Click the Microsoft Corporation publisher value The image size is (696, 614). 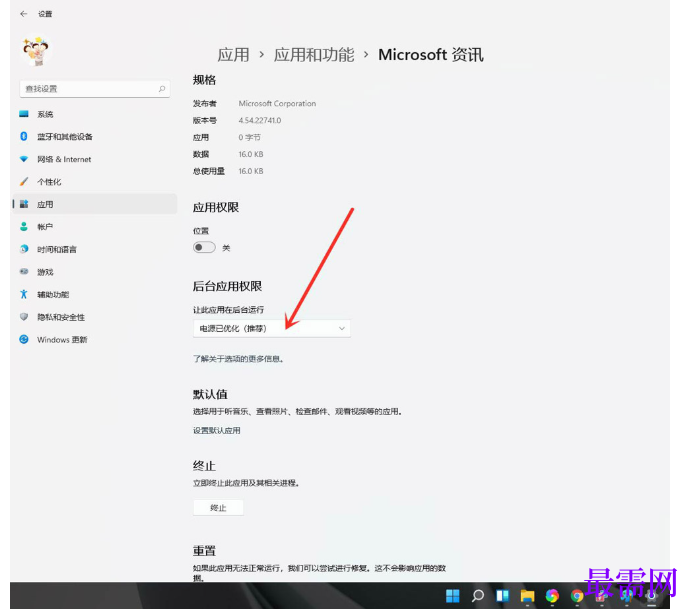[x=277, y=103]
